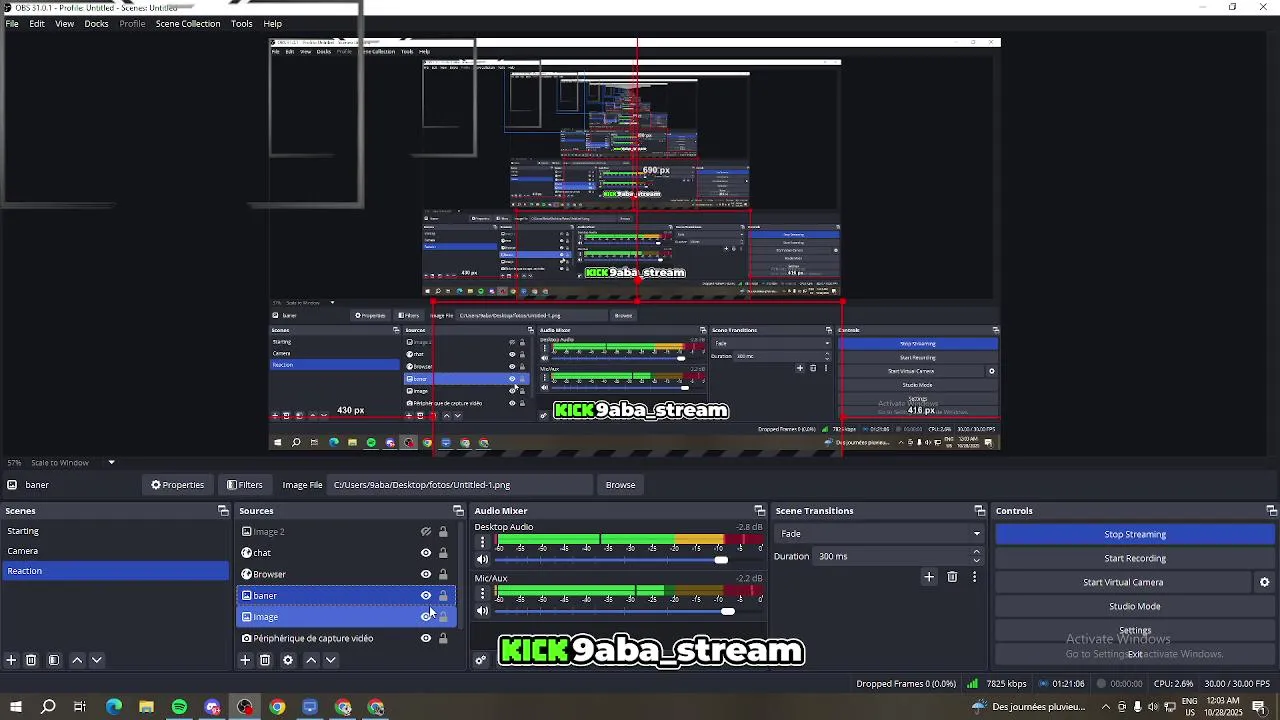Open the Scene Collection menu
Screen dimensions: 1280x720
(x=188, y=23)
